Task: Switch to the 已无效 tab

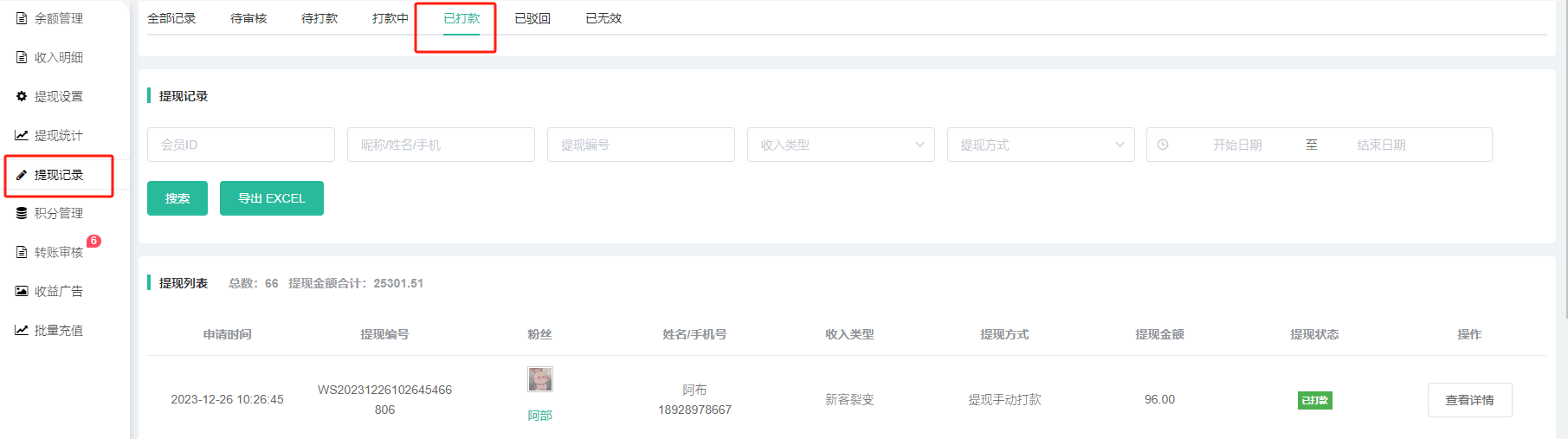Action: coord(603,18)
